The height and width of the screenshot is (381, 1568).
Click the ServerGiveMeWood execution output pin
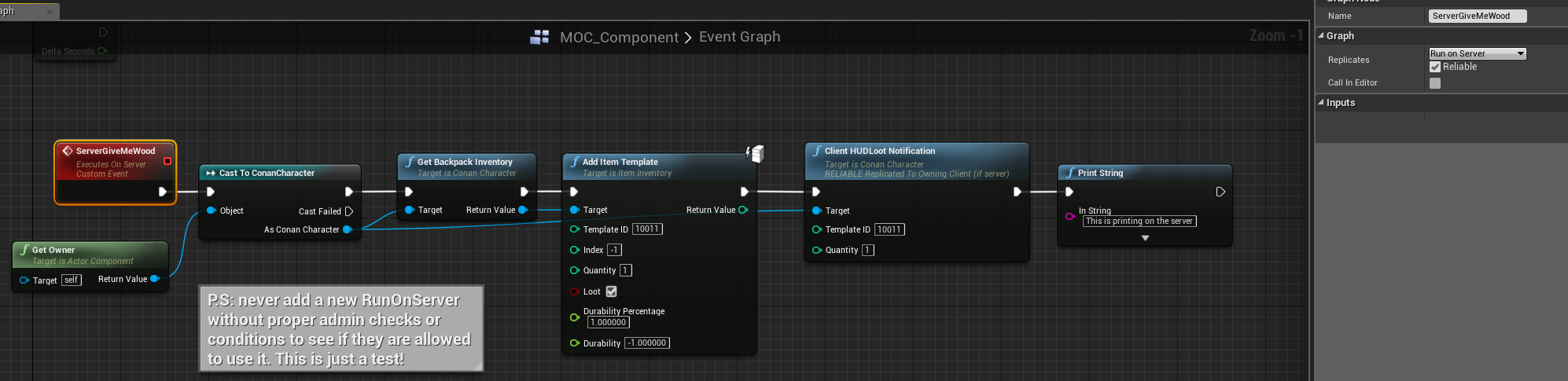pyautogui.click(x=162, y=192)
